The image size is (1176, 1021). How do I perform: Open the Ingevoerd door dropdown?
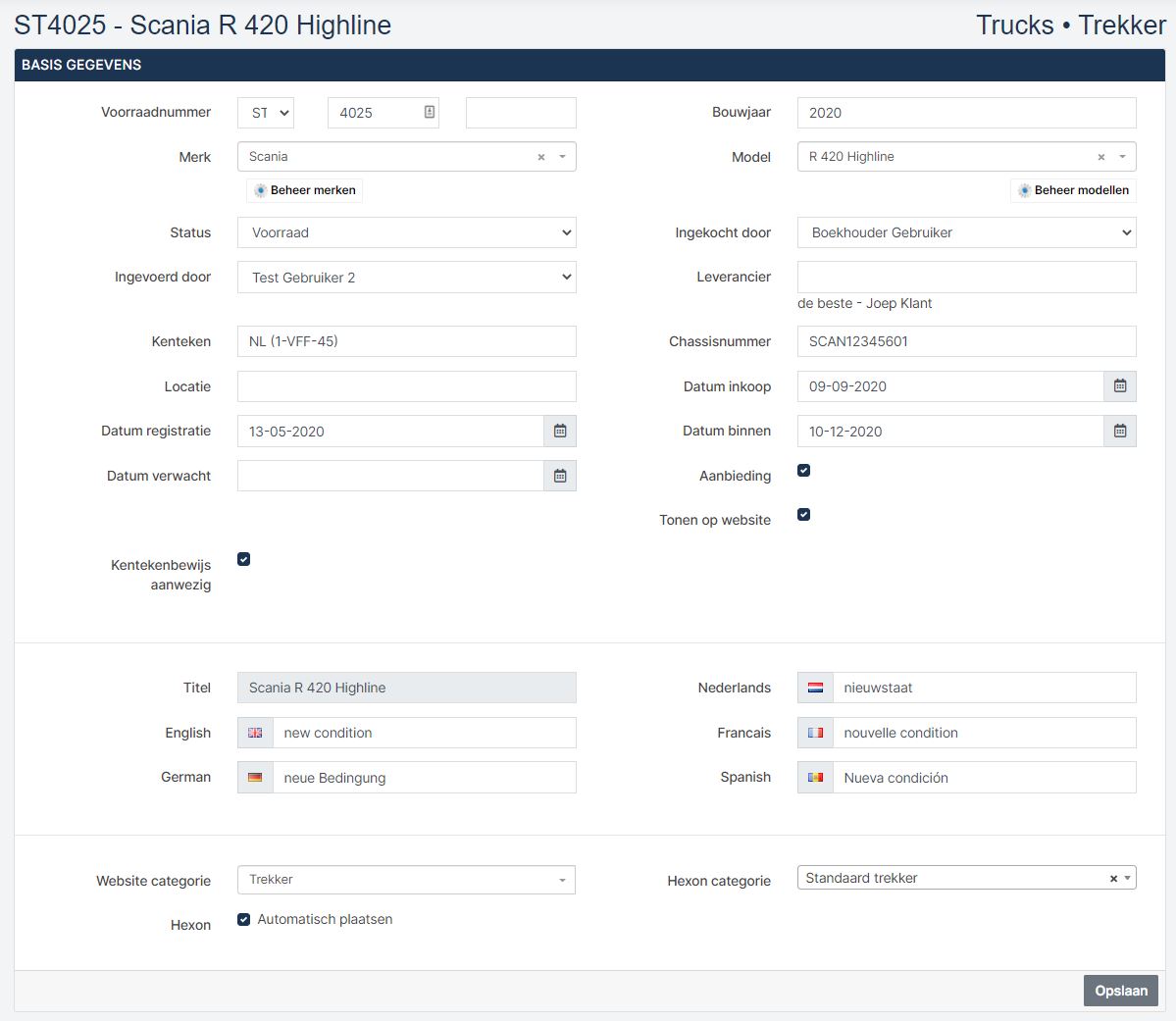[x=406, y=278]
